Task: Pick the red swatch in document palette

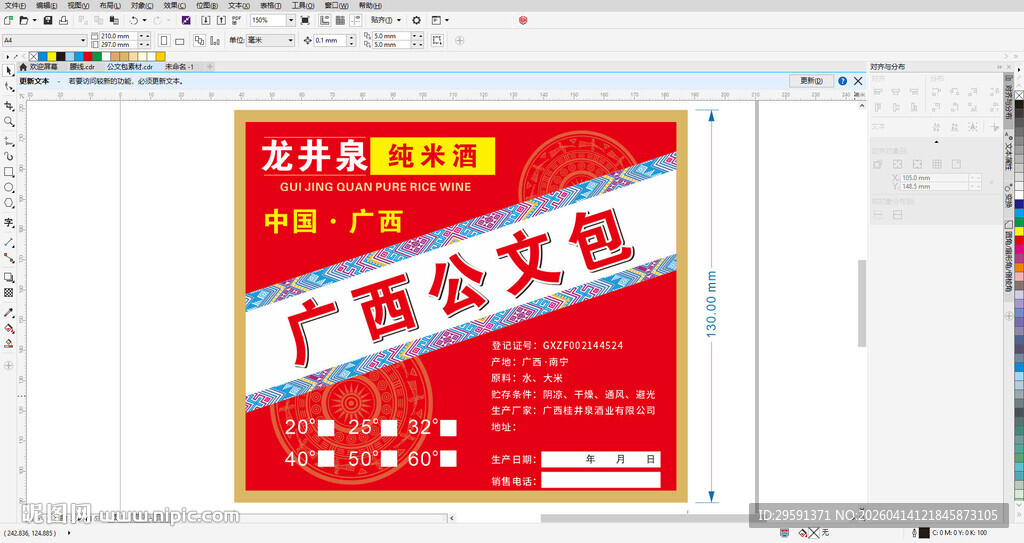Action: click(x=89, y=57)
